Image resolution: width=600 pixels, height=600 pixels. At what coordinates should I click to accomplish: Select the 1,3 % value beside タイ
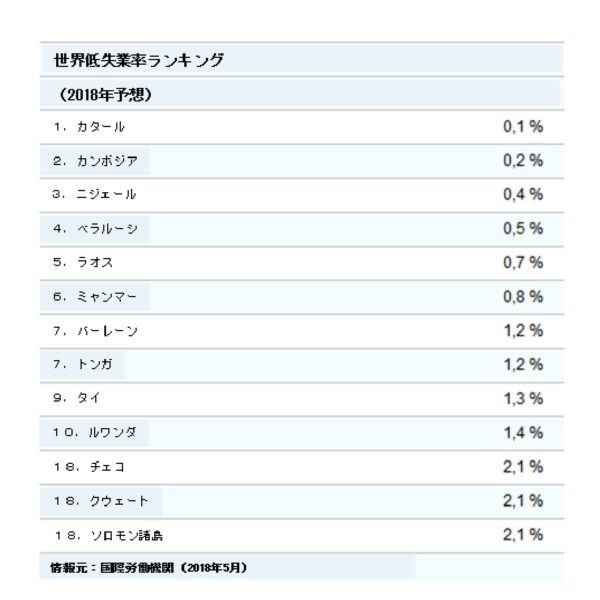coord(523,399)
